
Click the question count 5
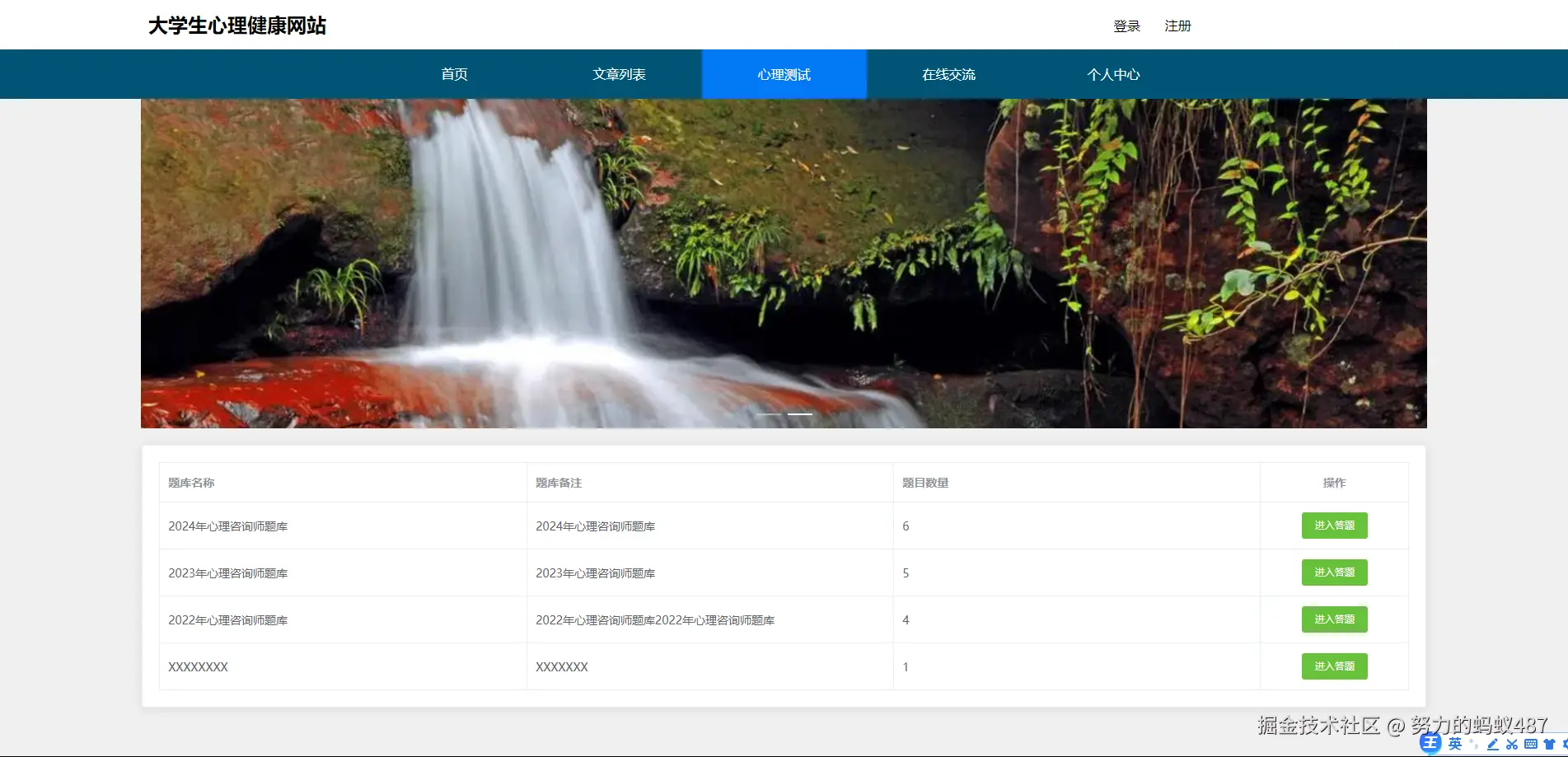(x=906, y=573)
